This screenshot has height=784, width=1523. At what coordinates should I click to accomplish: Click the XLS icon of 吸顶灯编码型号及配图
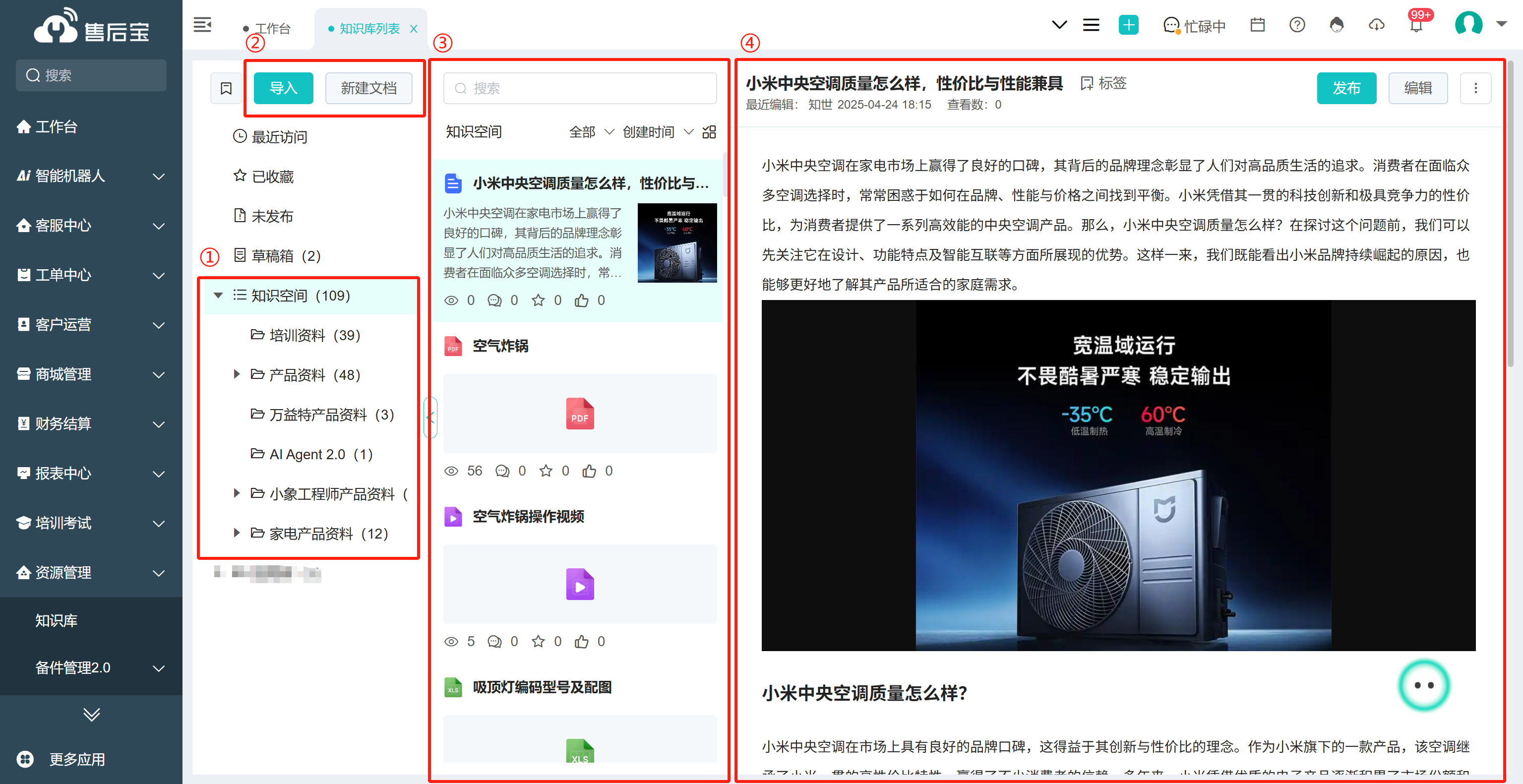point(453,687)
